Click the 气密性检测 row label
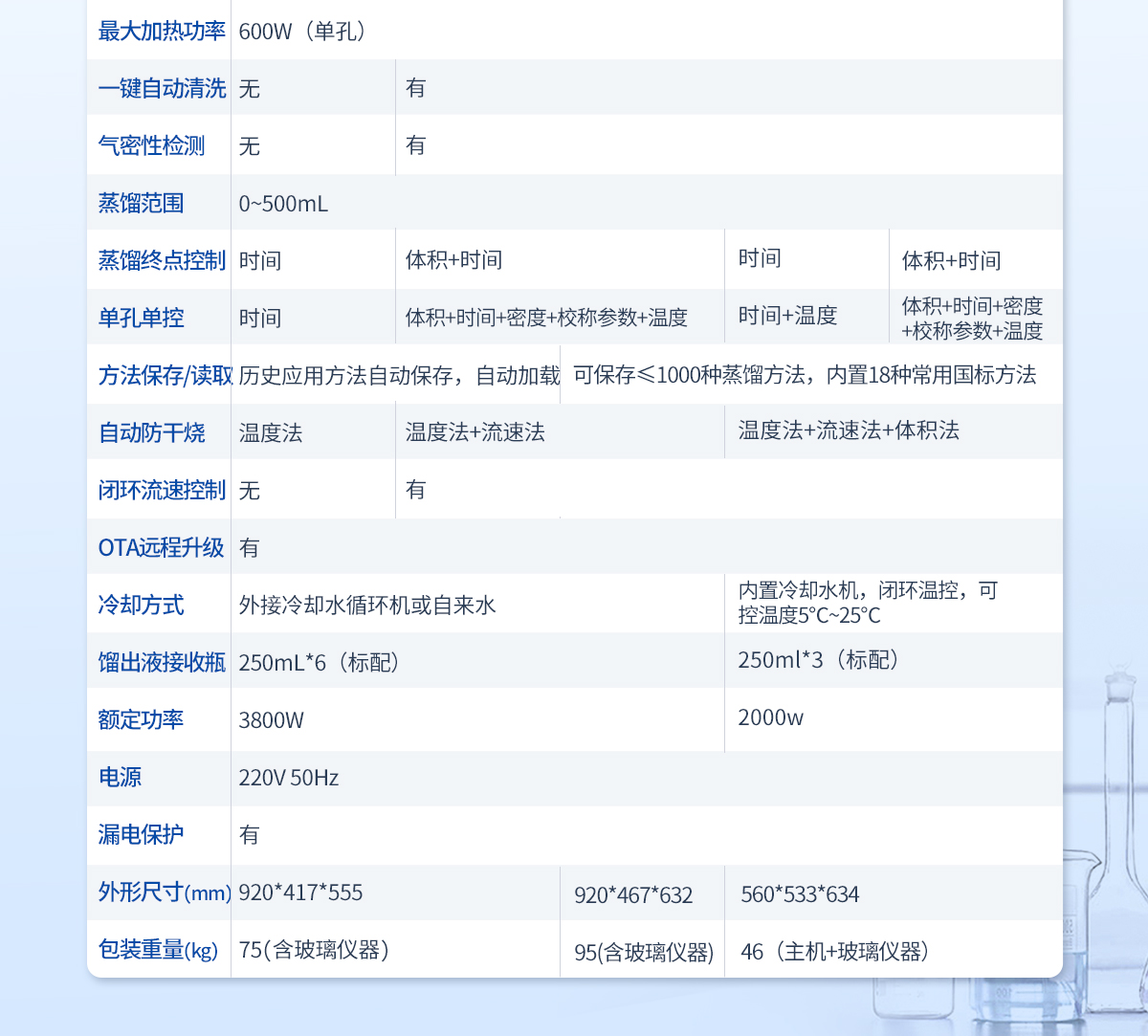1148x1036 pixels. pyautogui.click(x=151, y=145)
